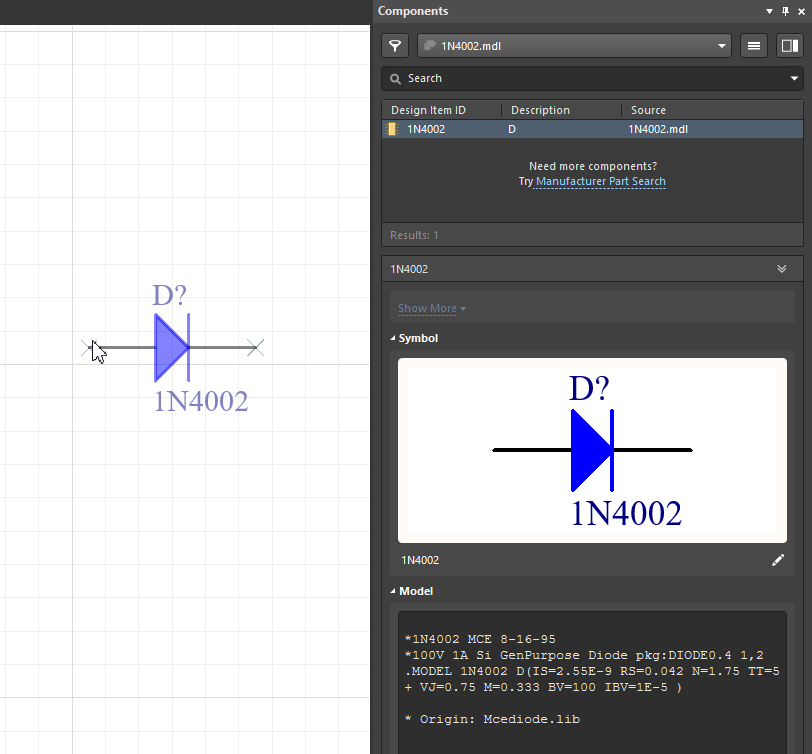Click the 1N4002 label on the schematic
The image size is (812, 754).
[x=201, y=401]
